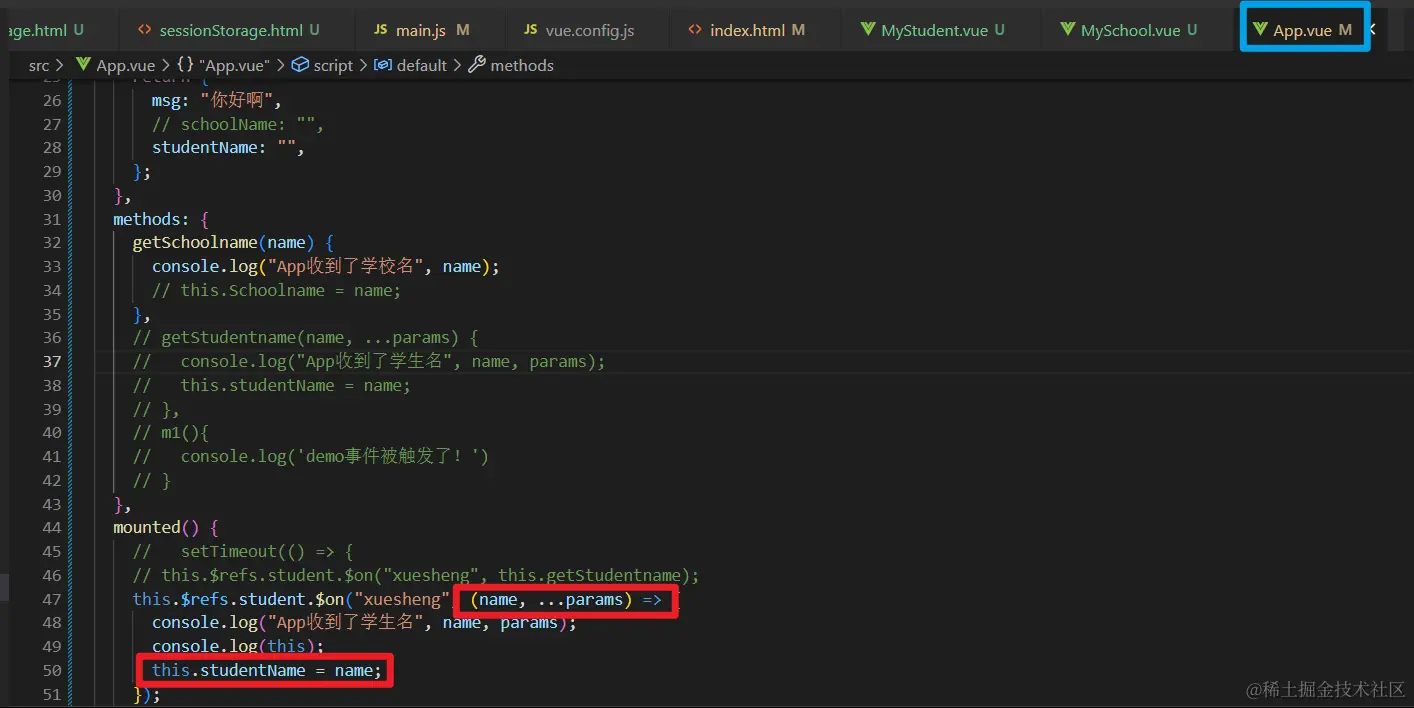
Task: Switch to the MyStudent.vue tab
Action: click(x=932, y=30)
